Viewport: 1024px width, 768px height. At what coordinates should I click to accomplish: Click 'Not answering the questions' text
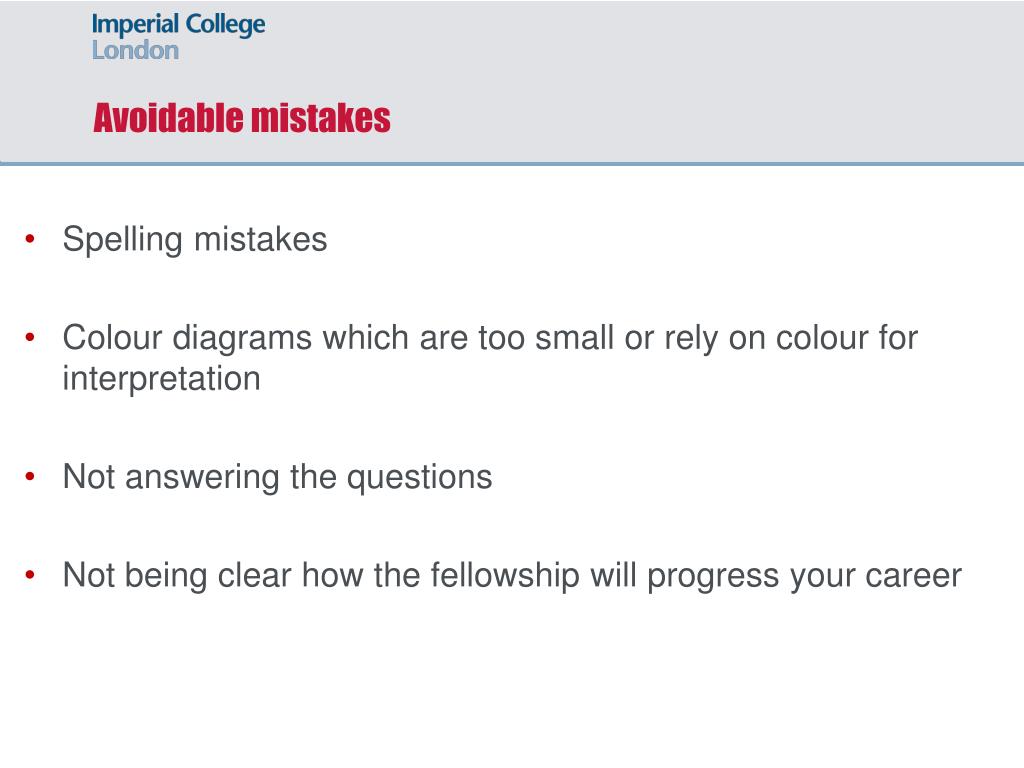pyautogui.click(x=277, y=477)
